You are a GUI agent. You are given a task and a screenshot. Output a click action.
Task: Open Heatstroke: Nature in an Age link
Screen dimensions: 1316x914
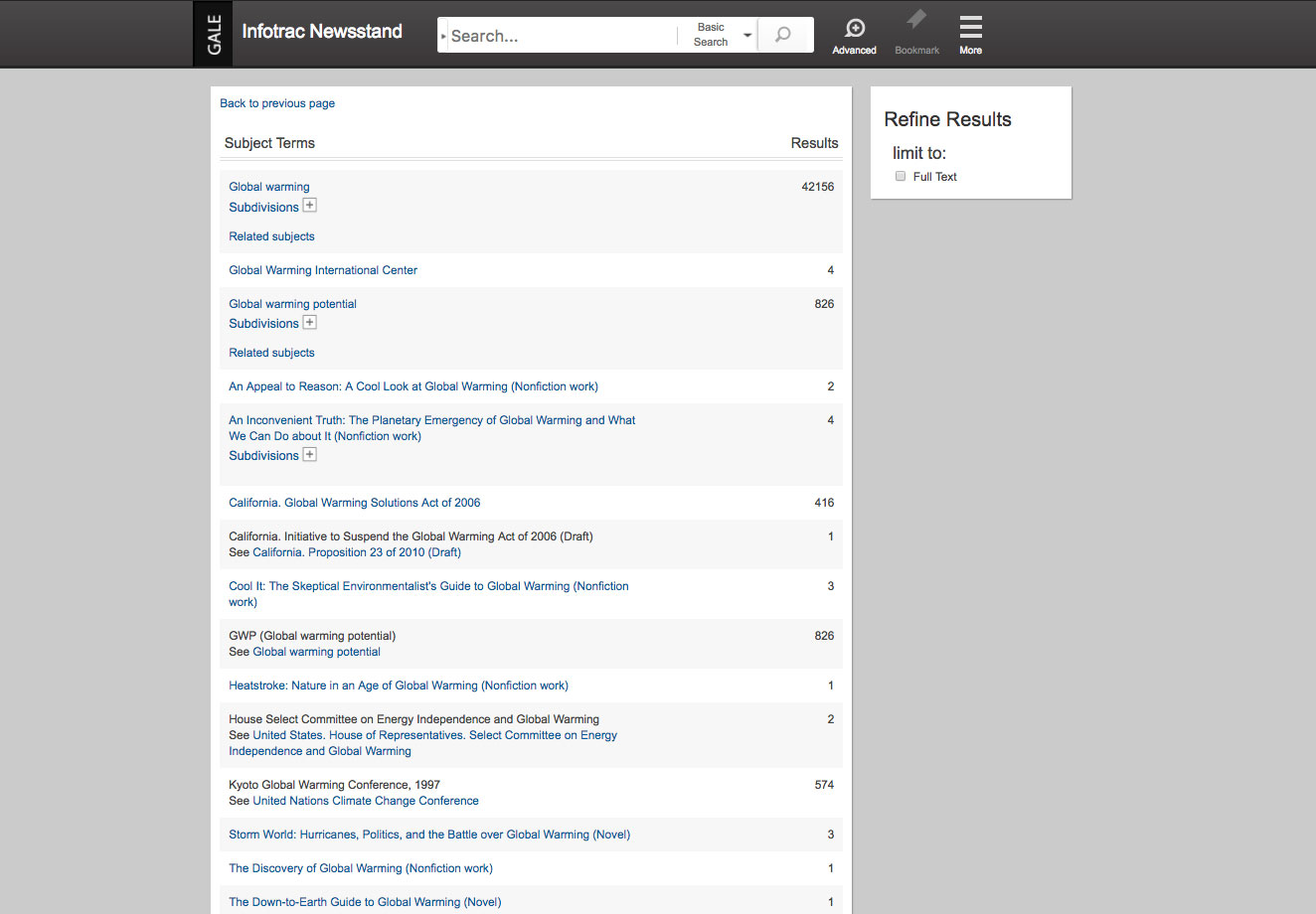tap(399, 685)
